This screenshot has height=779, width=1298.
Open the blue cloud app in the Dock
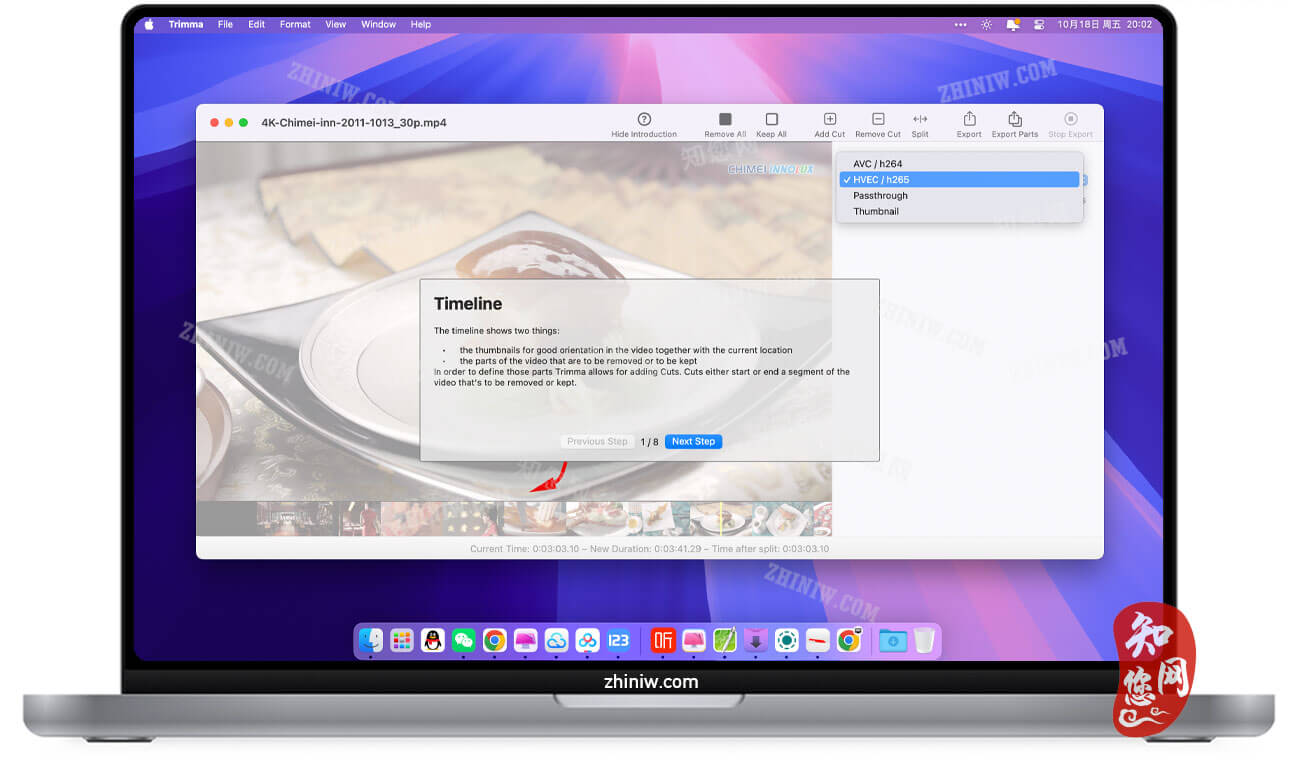(557, 640)
